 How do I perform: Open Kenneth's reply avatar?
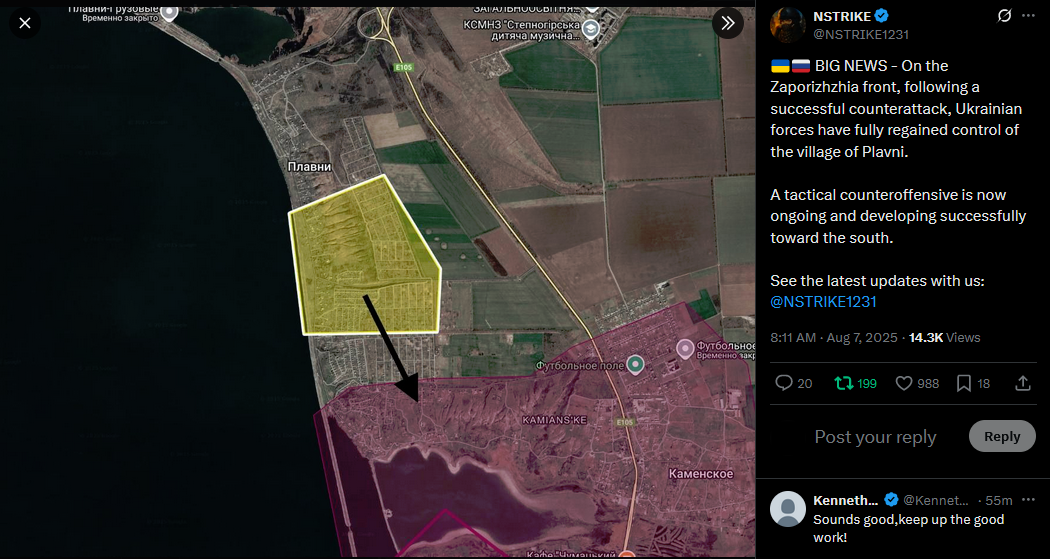(x=788, y=508)
